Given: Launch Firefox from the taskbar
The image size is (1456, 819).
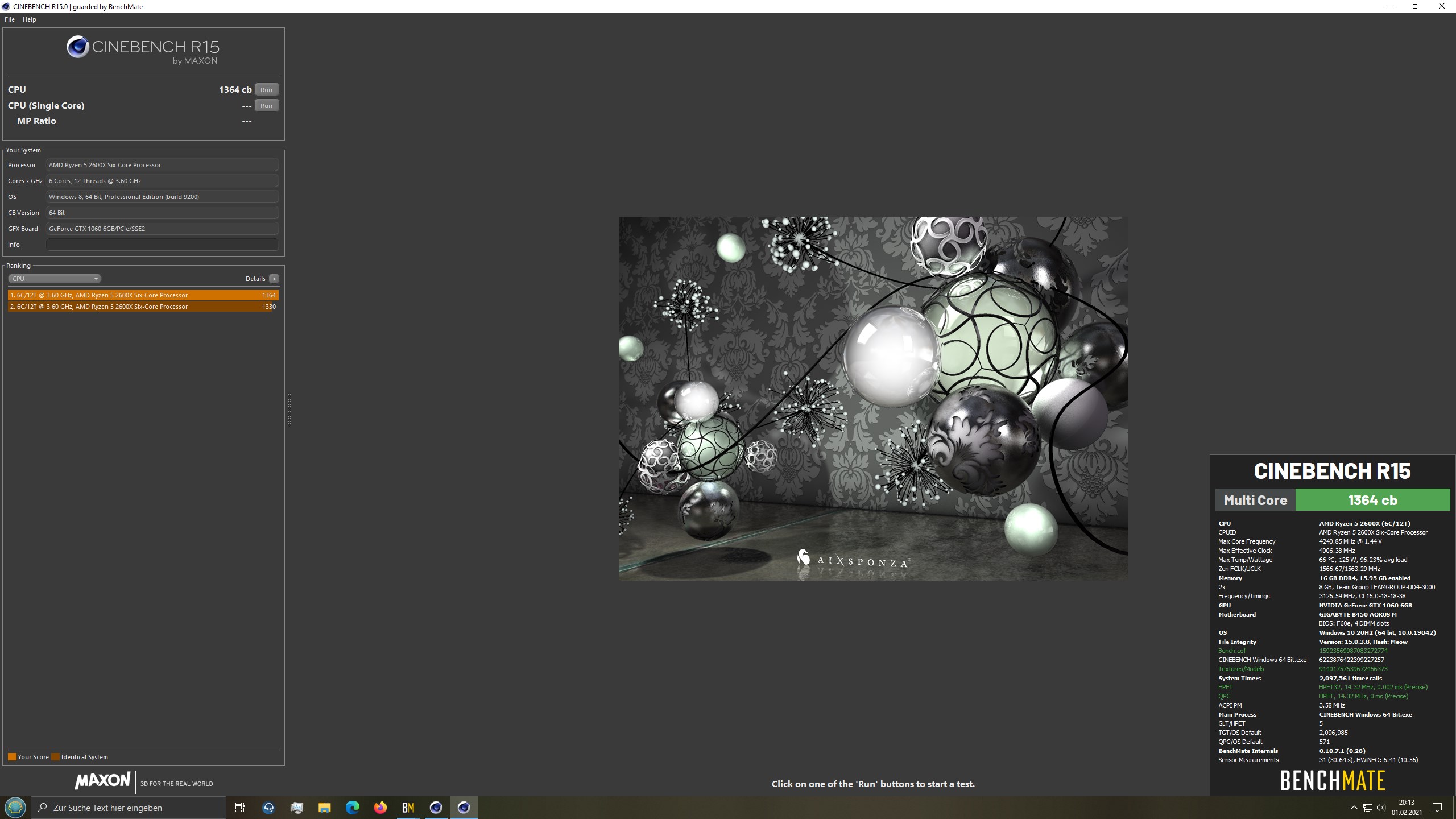Looking at the screenshot, I should [380, 808].
